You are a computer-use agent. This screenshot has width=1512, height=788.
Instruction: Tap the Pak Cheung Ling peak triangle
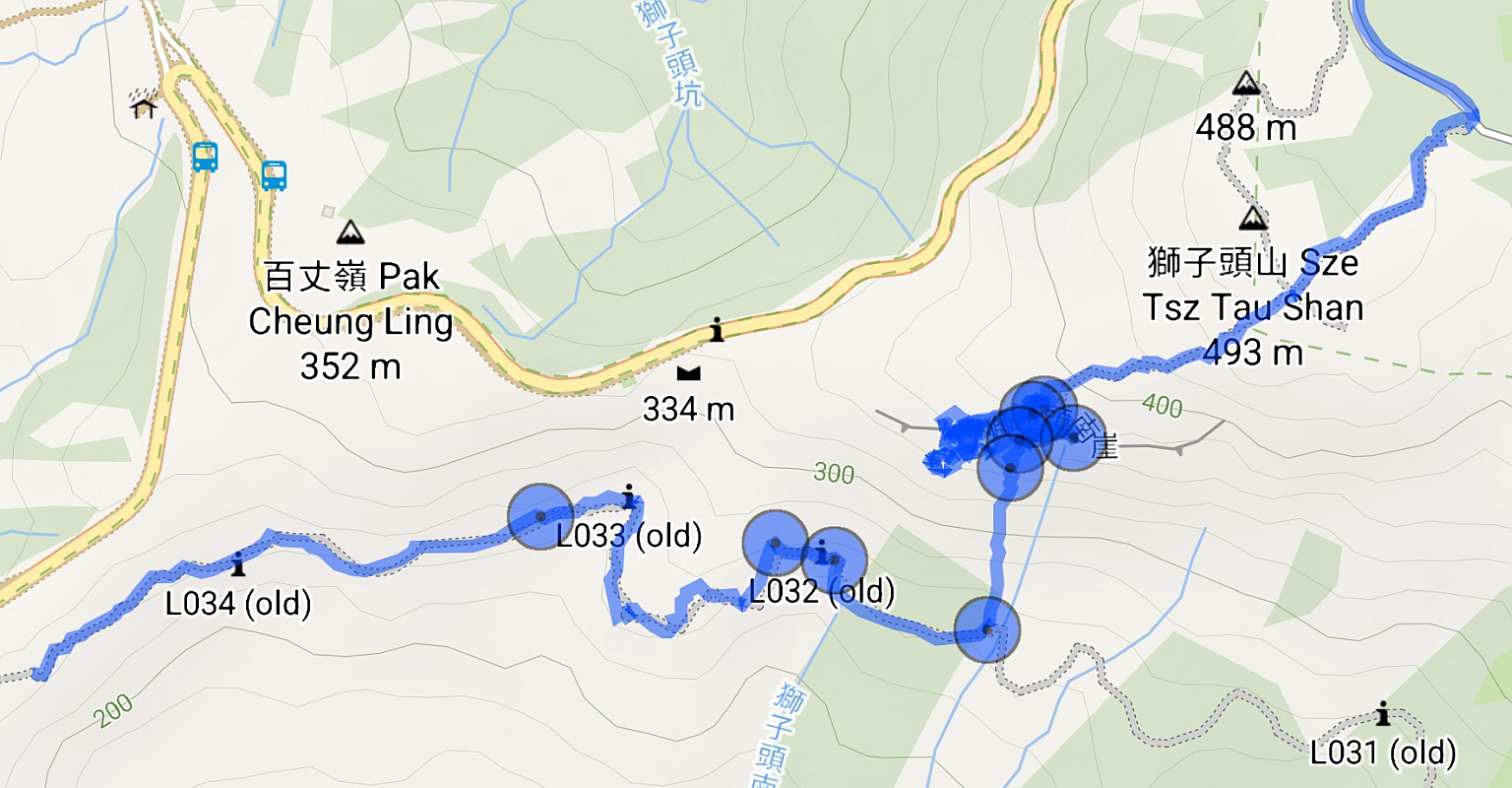tap(349, 232)
